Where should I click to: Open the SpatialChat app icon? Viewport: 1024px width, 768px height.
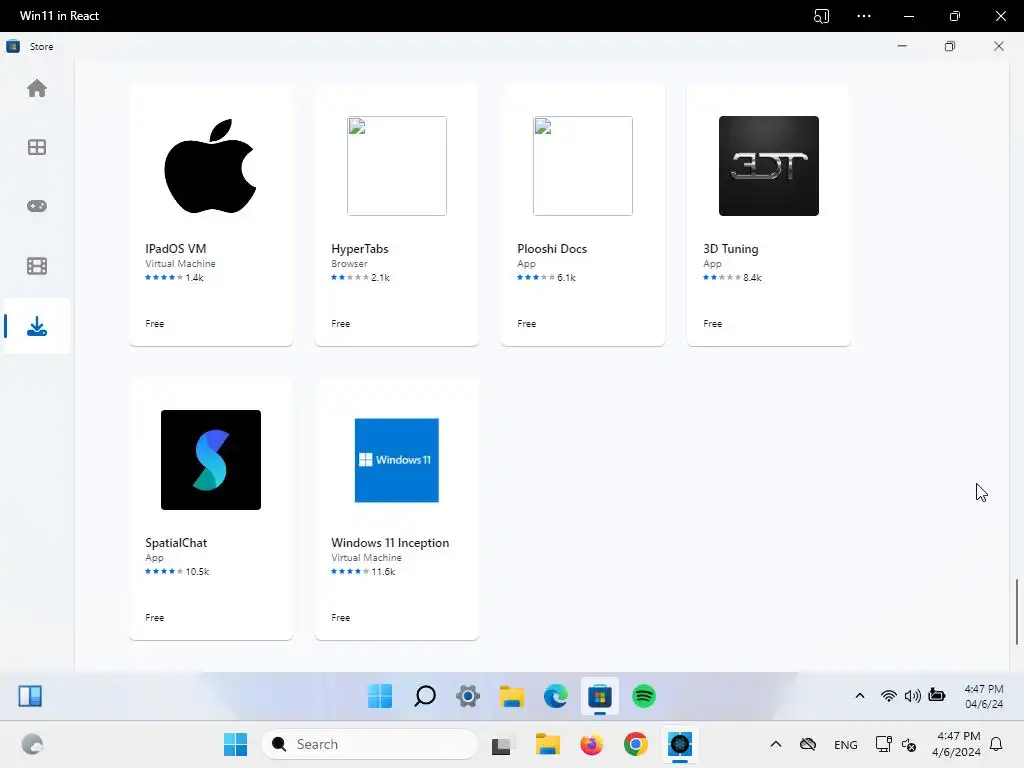point(210,460)
